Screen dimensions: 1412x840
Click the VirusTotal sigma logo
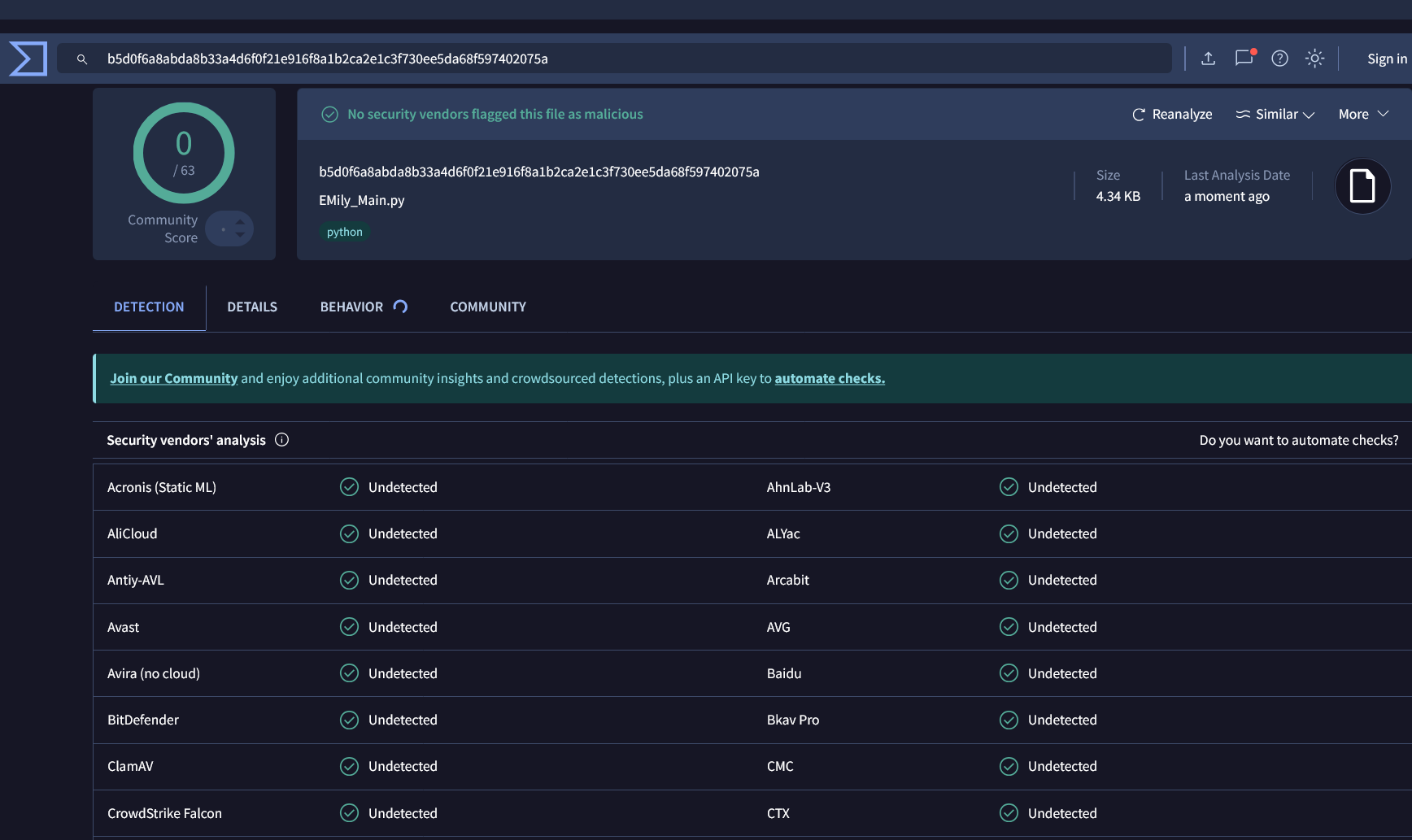(28, 59)
